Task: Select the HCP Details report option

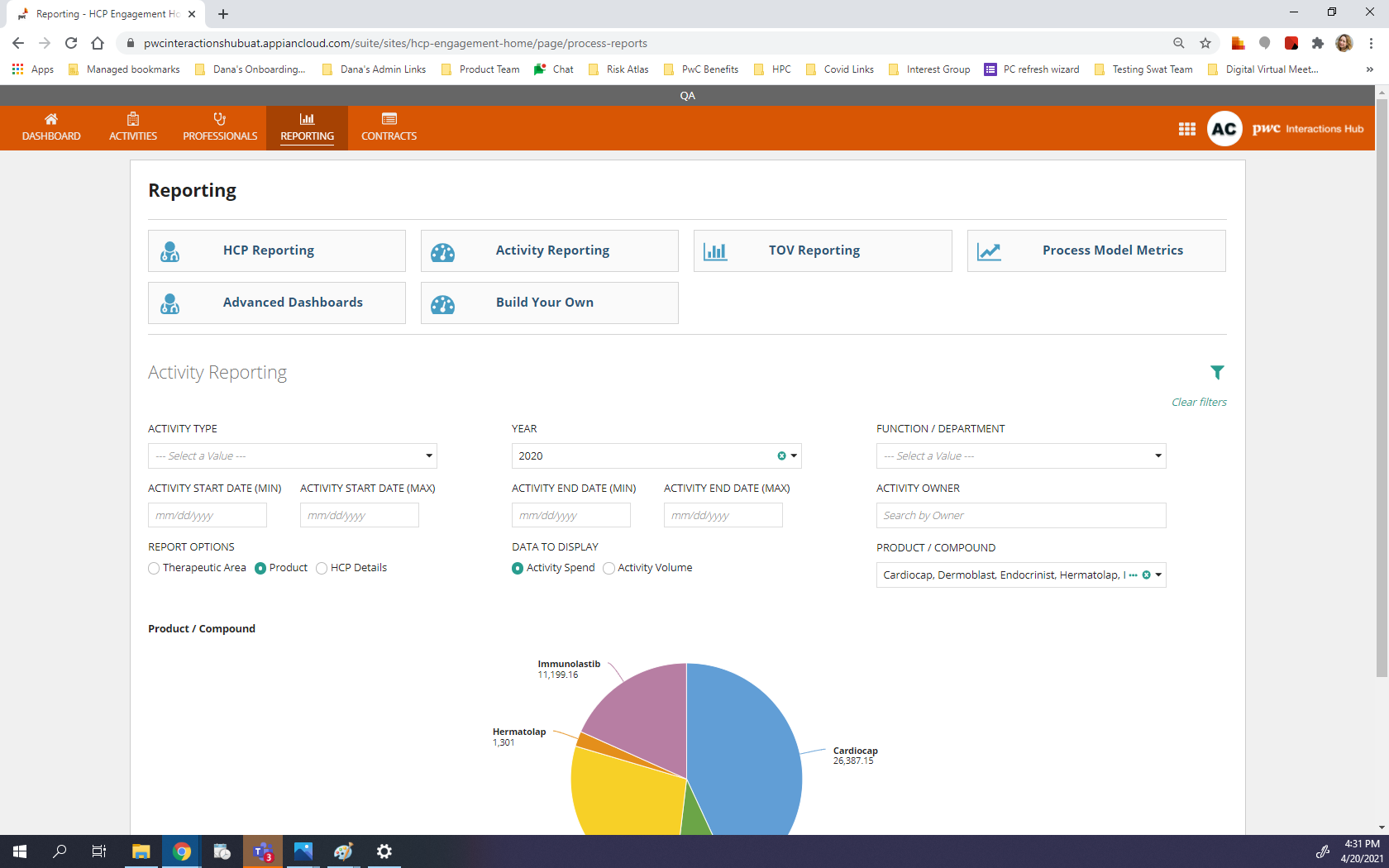Action: (321, 568)
